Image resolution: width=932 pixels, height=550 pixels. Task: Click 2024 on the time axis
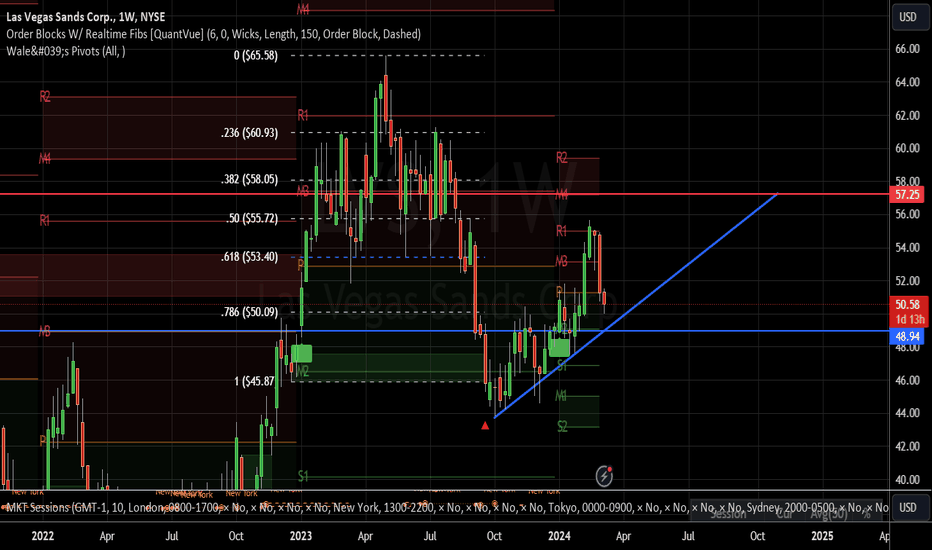pyautogui.click(x=559, y=536)
